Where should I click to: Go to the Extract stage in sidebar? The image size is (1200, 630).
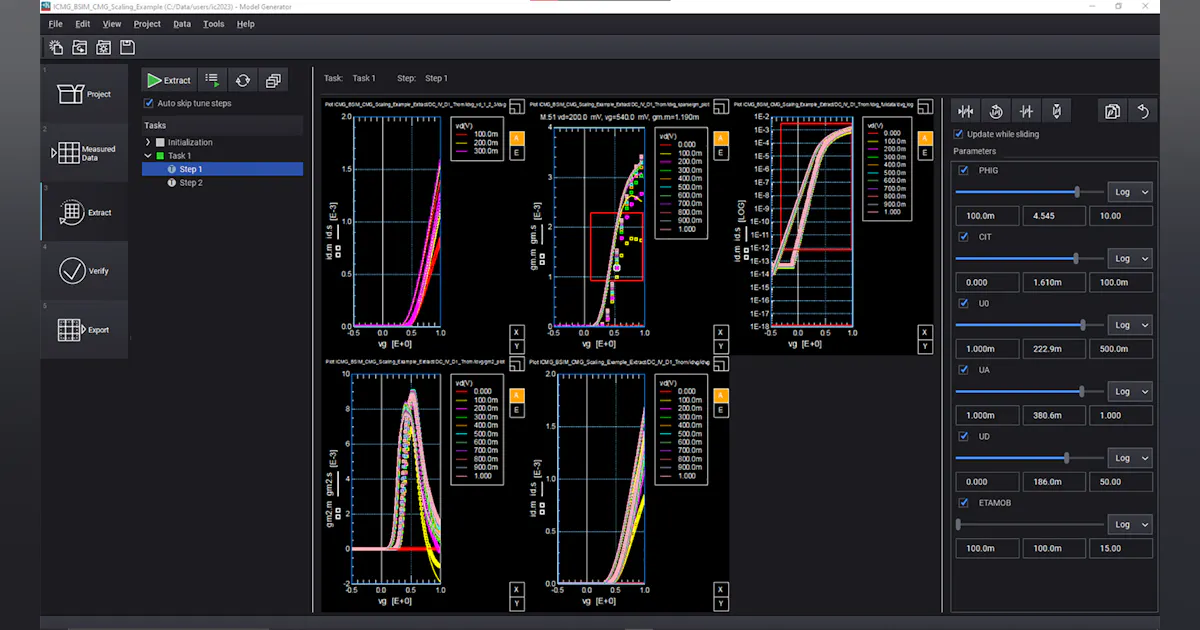84,212
